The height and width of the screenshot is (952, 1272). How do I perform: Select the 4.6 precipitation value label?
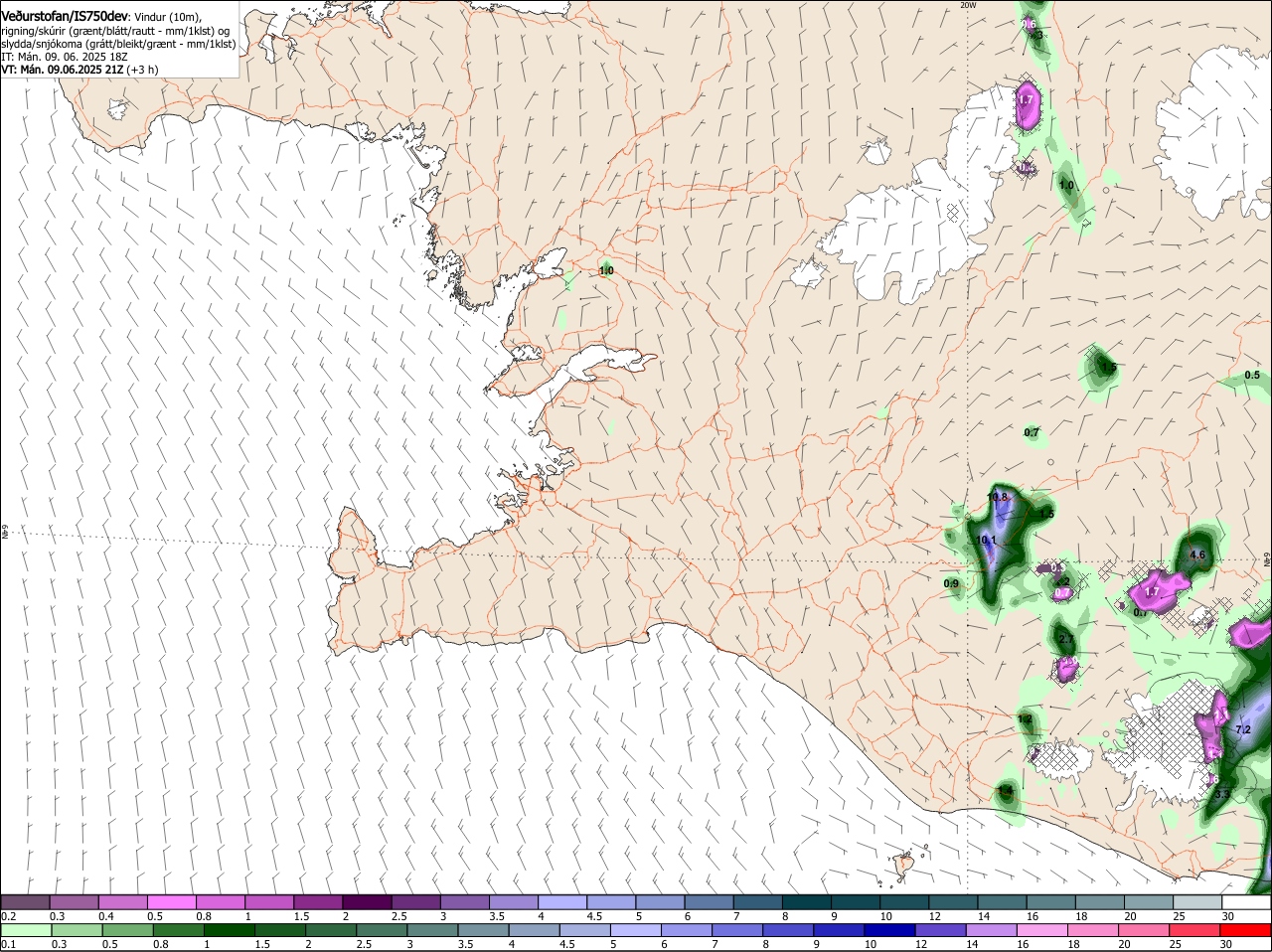[x=1197, y=555]
